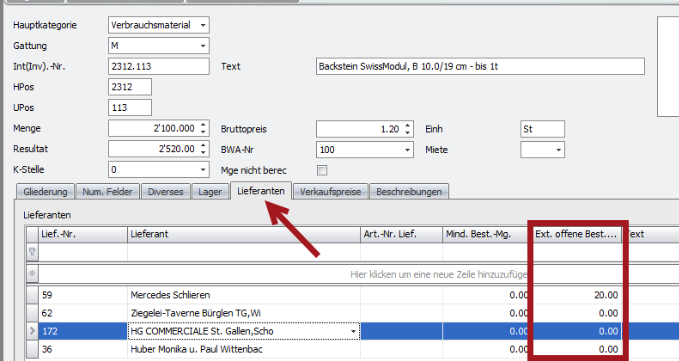Viewport: 679px width, 361px height.
Task: Increase the Menge value with up arrow
Action: click(203, 126)
